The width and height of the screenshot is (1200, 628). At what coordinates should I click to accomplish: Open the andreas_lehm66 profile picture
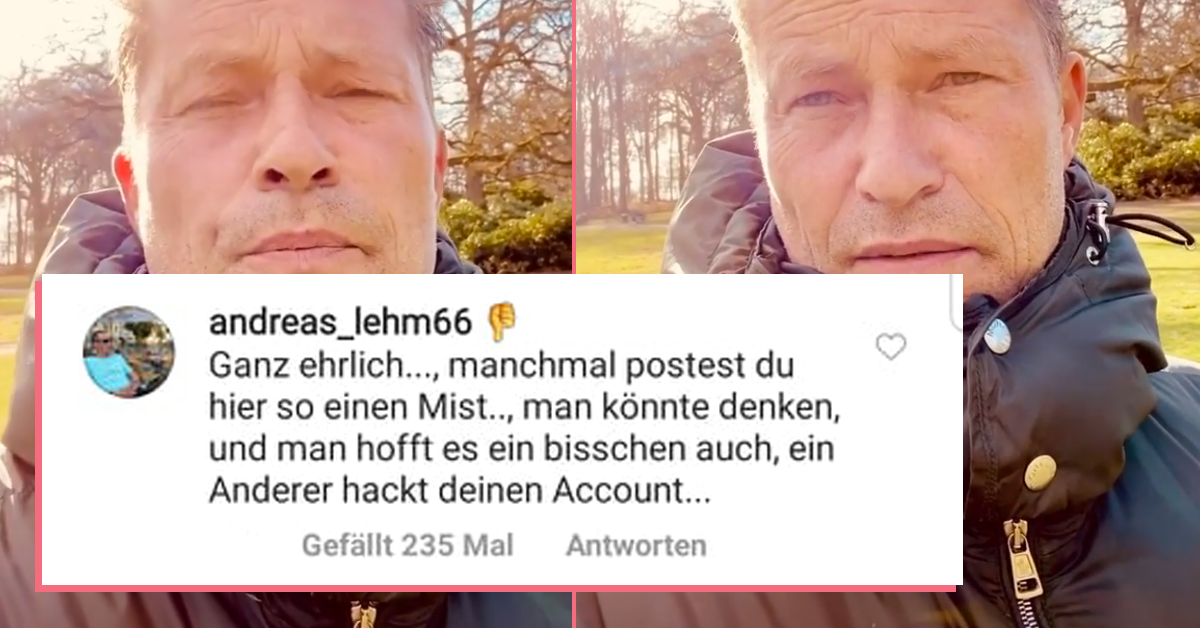pos(128,351)
